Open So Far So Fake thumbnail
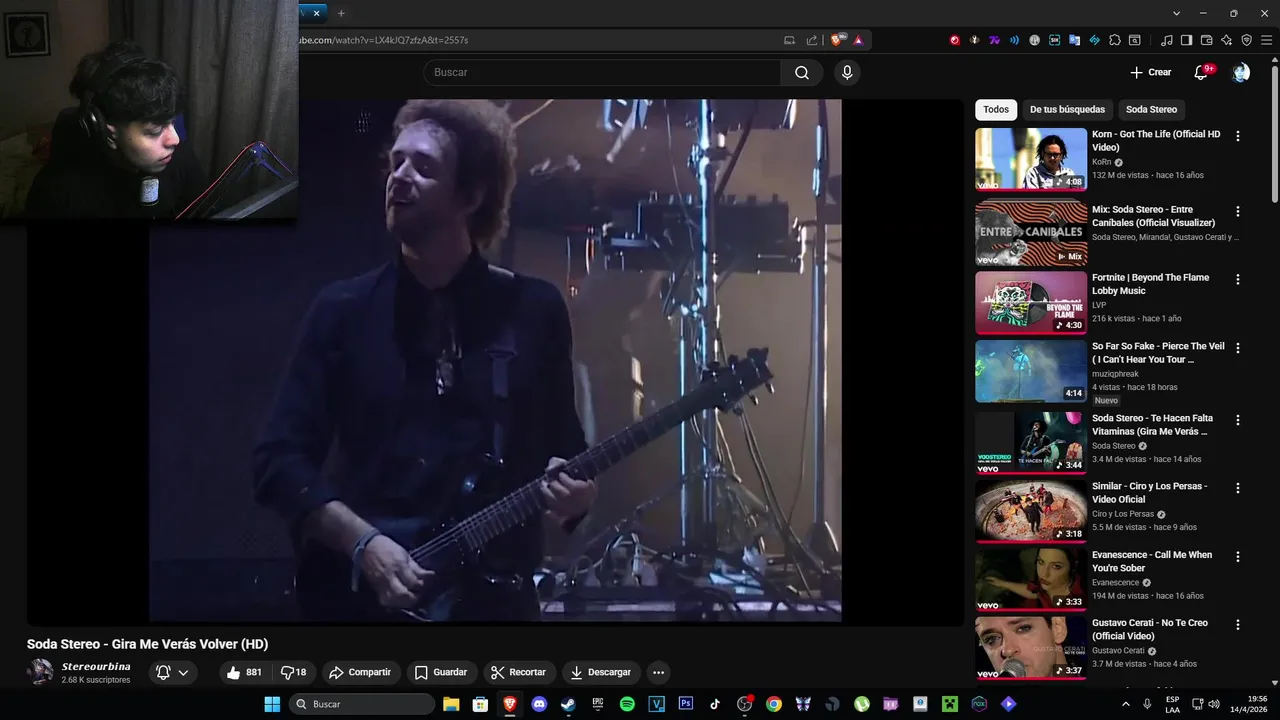Image resolution: width=1280 pixels, height=720 pixels. pos(1031,371)
